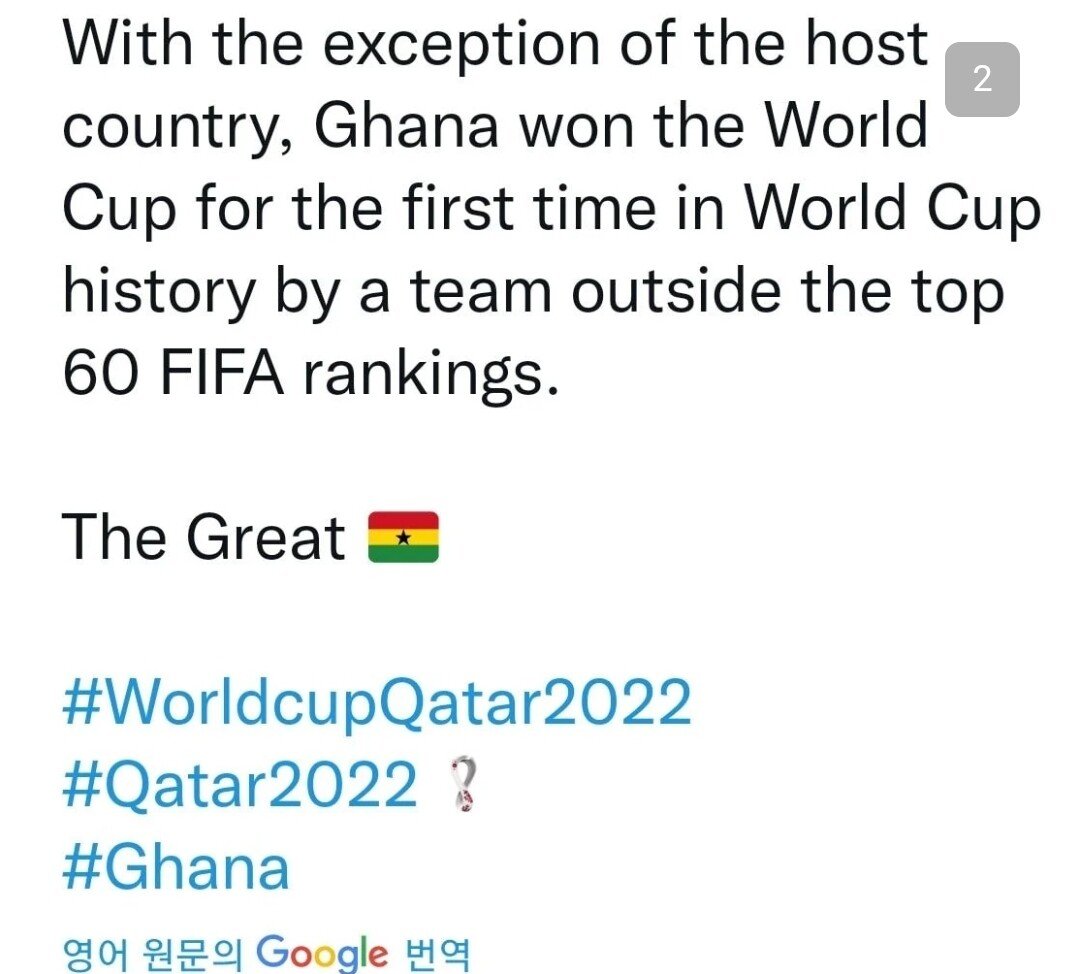Screen dimensions: 1080x974
Task: Click 'The Great' text line
Action: point(204,538)
